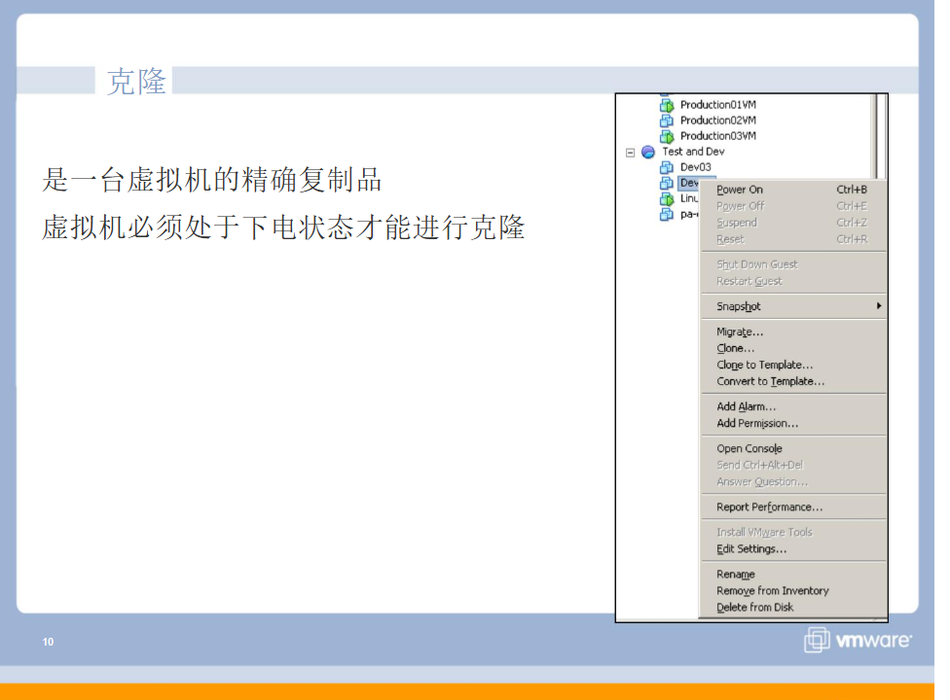Click the VM icon beside the pa- entry
This screenshot has width=950, height=700.
coord(667,214)
